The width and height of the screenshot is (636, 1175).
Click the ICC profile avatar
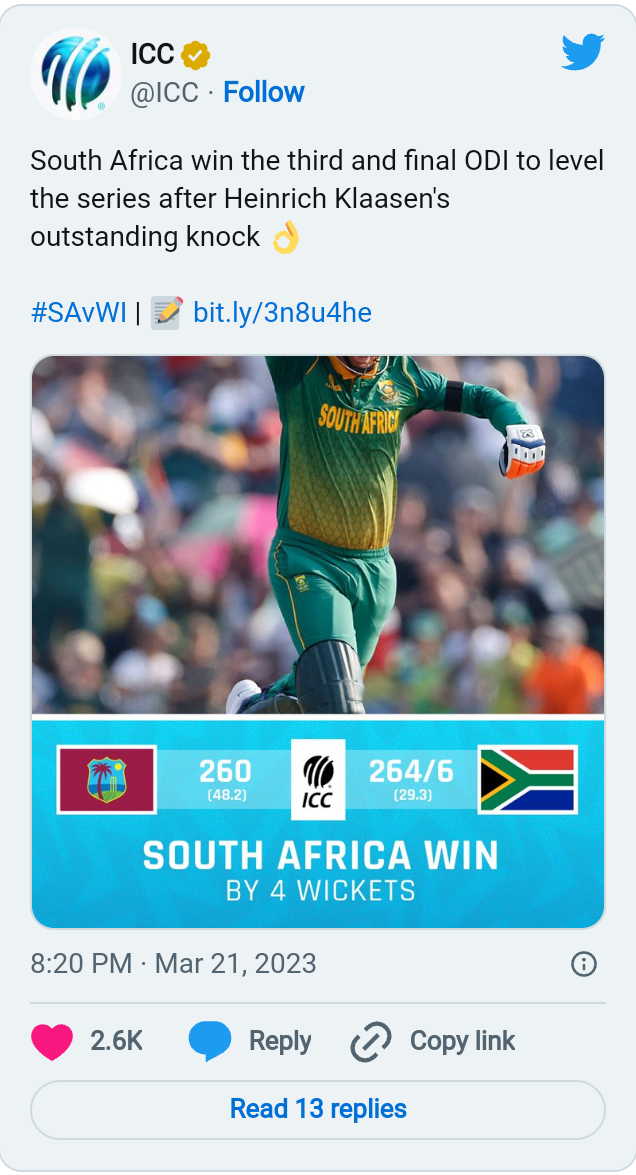76,75
